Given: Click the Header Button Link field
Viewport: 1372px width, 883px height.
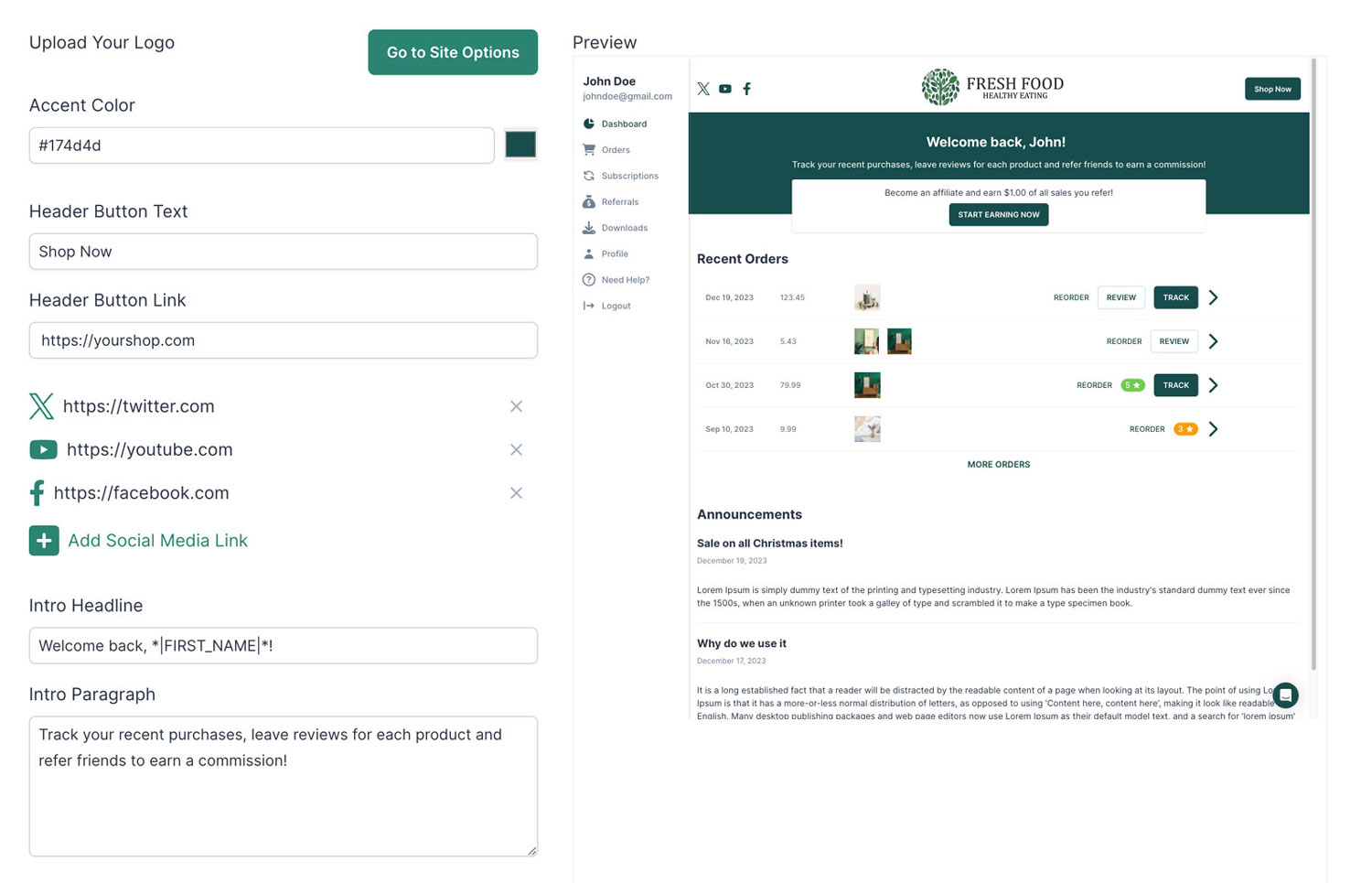Looking at the screenshot, I should click(284, 340).
